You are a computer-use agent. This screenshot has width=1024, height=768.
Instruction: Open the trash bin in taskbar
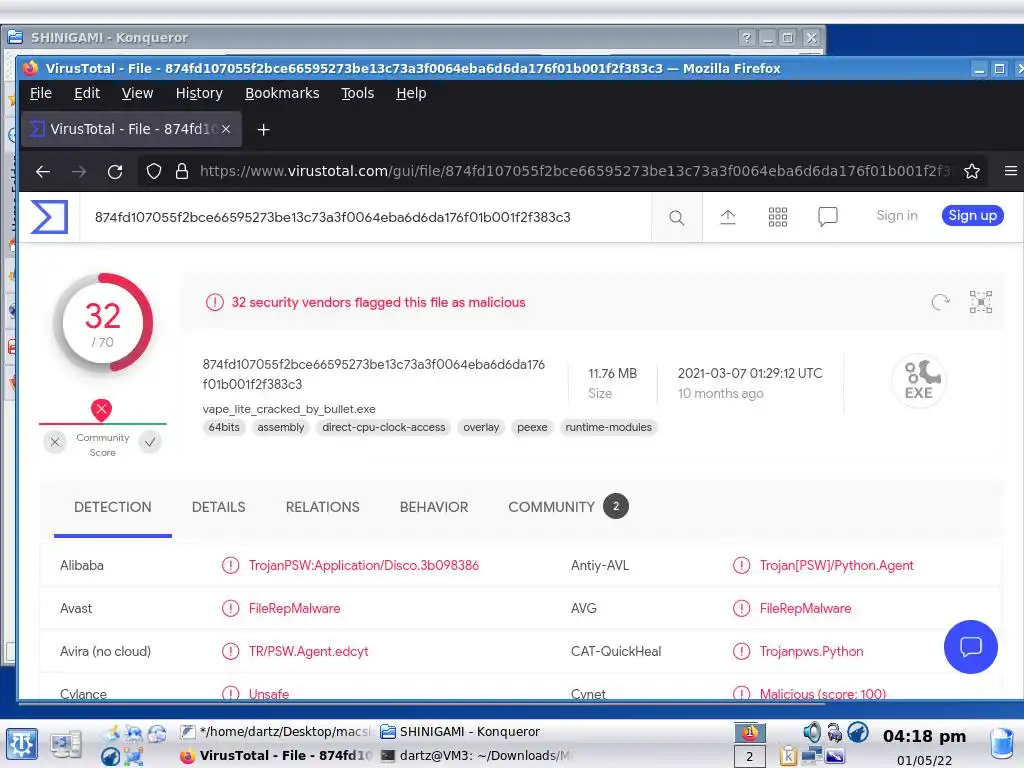pyautogui.click(x=1002, y=744)
